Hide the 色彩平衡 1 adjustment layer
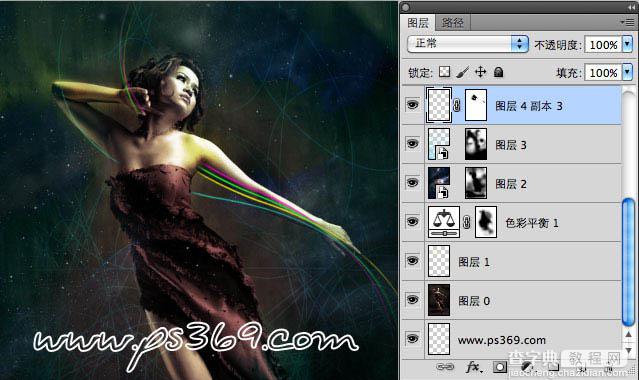 point(412,222)
